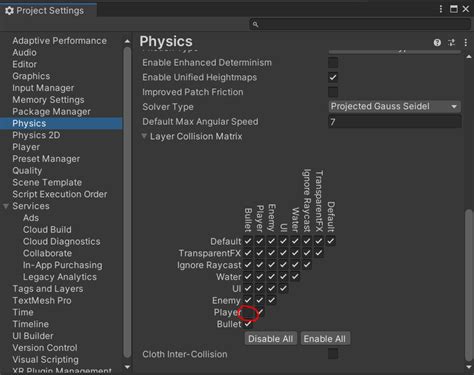Screen dimensions: 474x375
Task: Toggle Water row Water column checkbox
Action: (295, 277)
